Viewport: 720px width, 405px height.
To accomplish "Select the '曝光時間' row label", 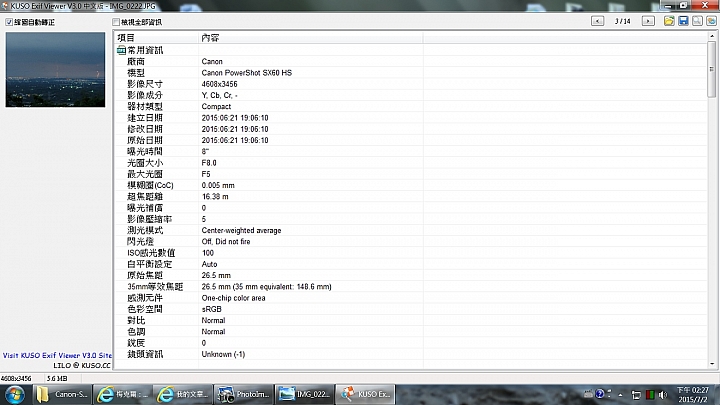I will point(145,152).
